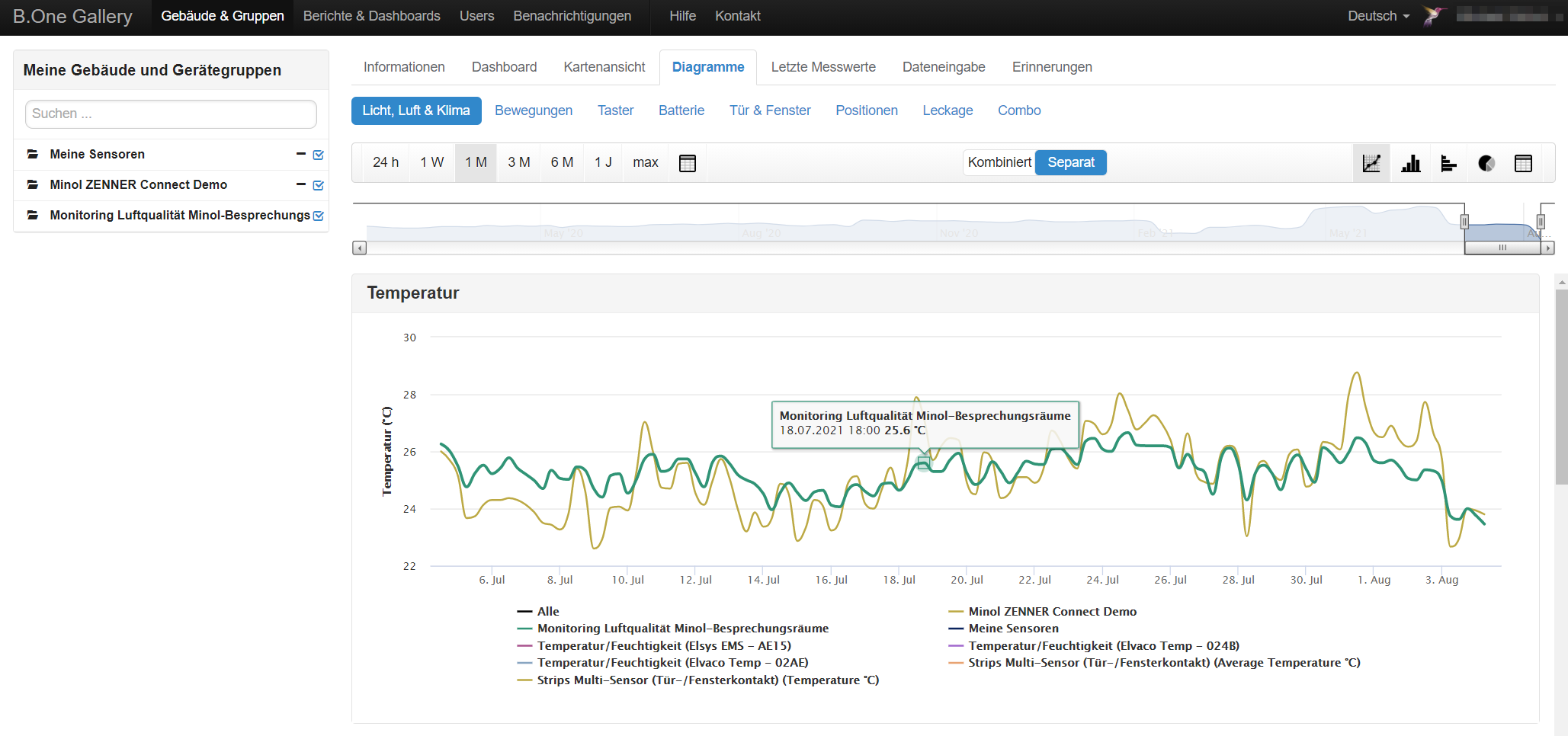This screenshot has width=1568, height=736.
Task: Toggle Meine Sensoren legend series
Action: (1003, 629)
